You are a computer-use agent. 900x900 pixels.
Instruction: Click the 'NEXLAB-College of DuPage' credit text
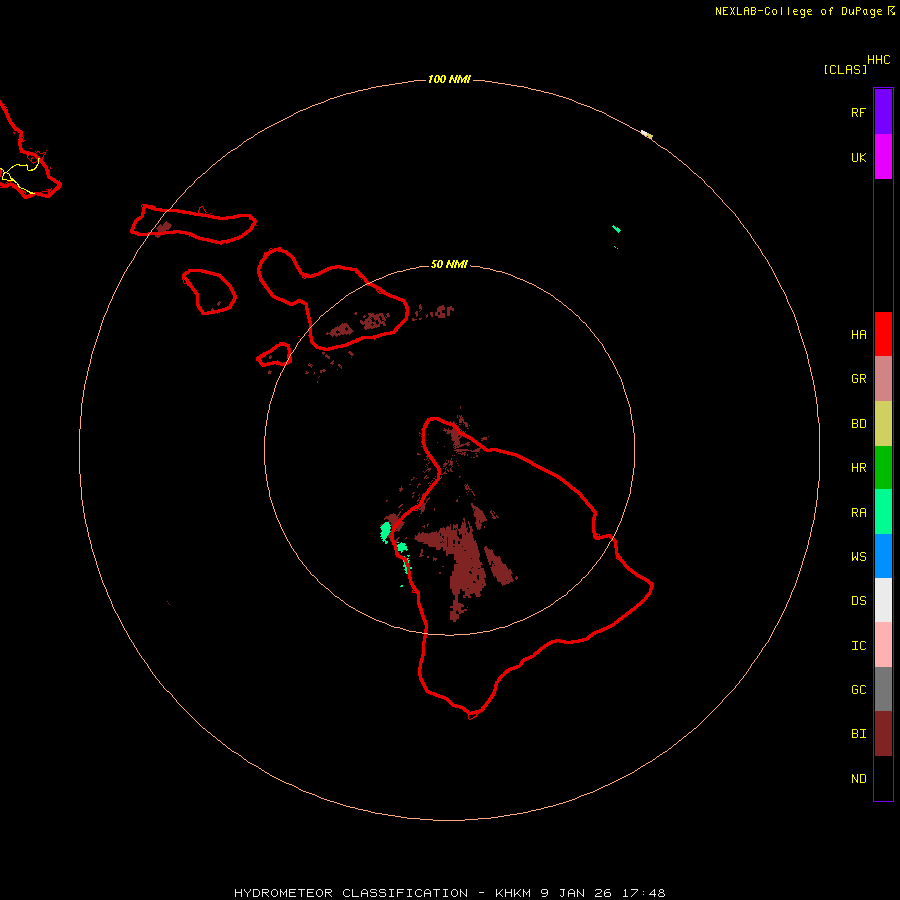coord(798,11)
